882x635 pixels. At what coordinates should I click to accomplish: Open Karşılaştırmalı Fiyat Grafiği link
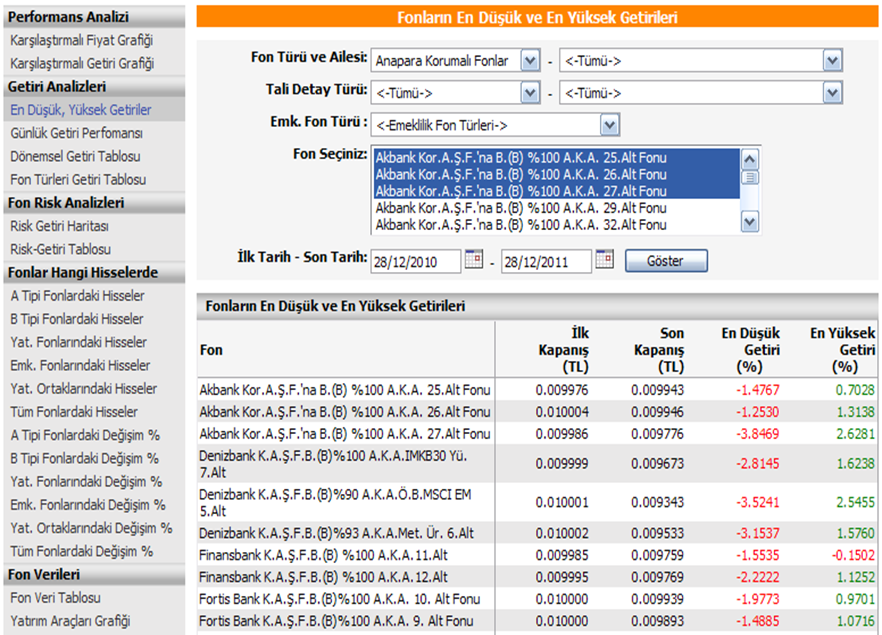[82, 40]
